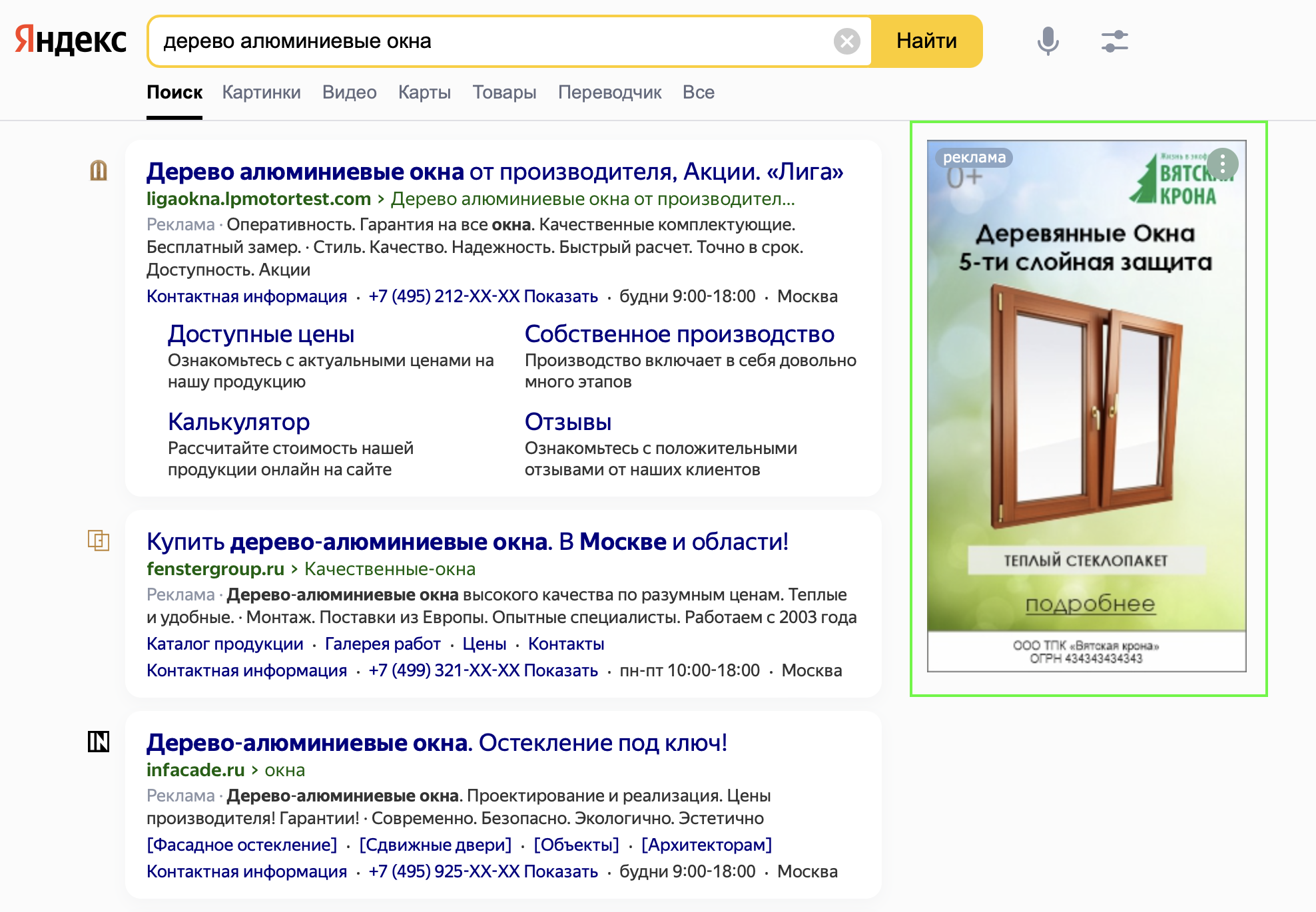Switch to the Картинки tab

(x=261, y=92)
